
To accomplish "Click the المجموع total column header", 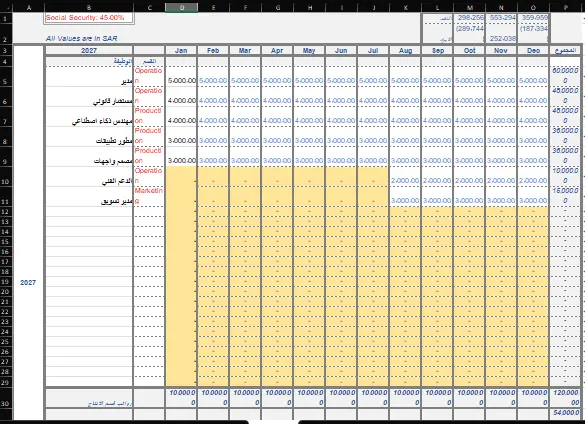I will tap(565, 50).
